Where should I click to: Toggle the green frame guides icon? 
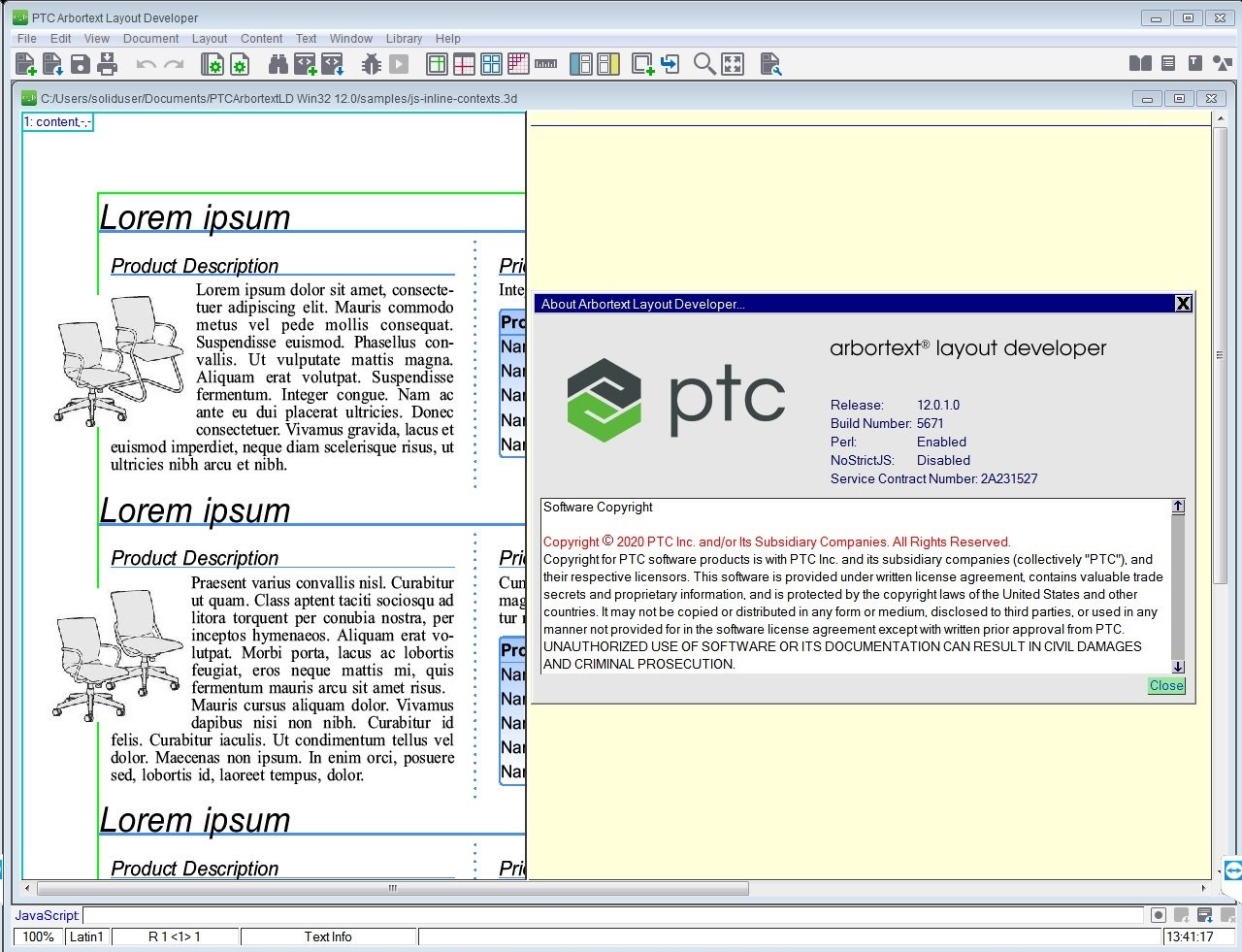[438, 64]
